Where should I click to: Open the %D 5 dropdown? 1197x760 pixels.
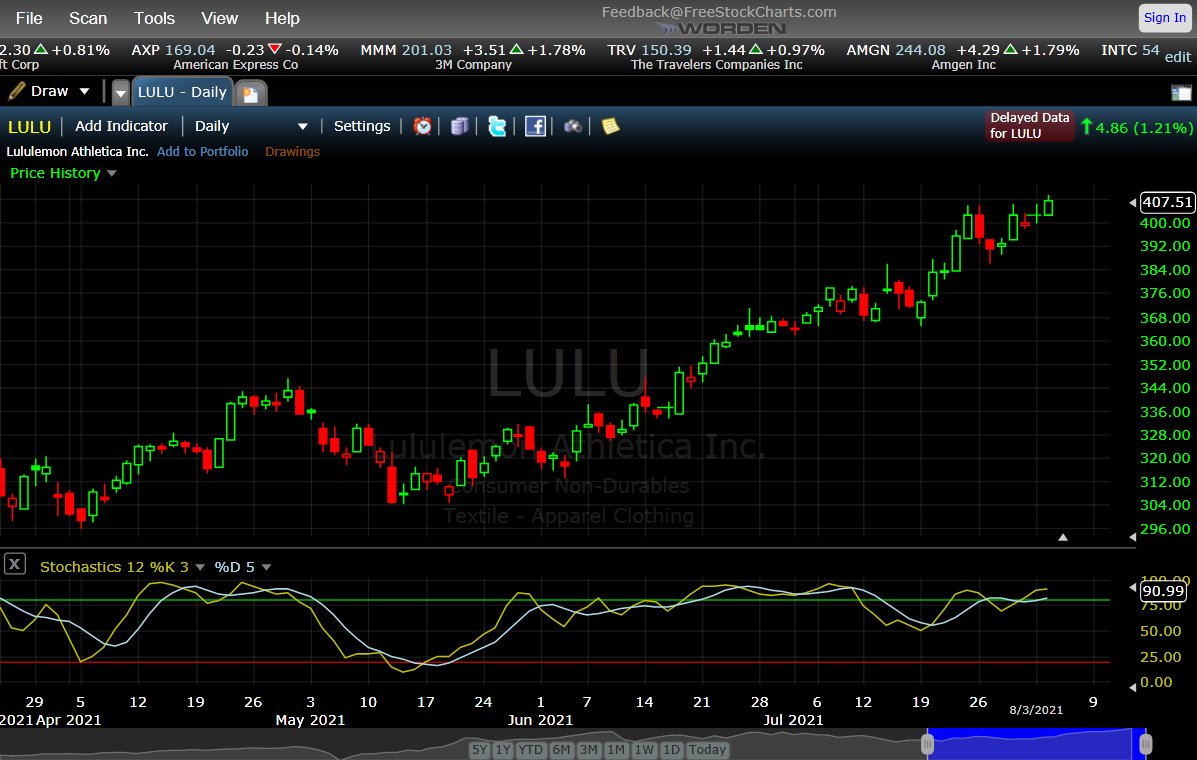[266, 567]
